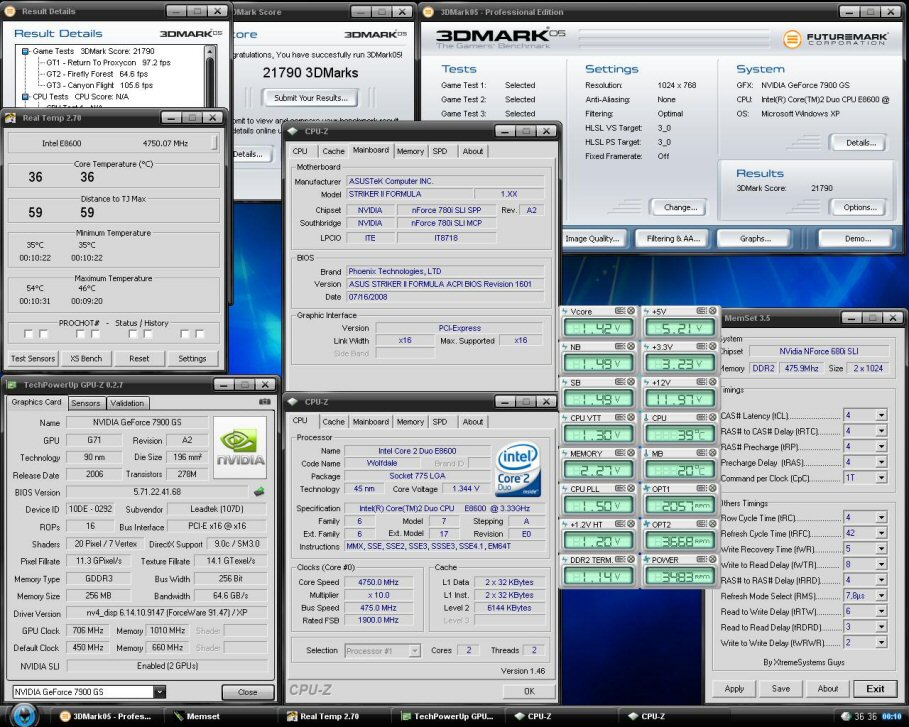Open the Start orb on taskbar
The image size is (909, 727).
click(23, 715)
